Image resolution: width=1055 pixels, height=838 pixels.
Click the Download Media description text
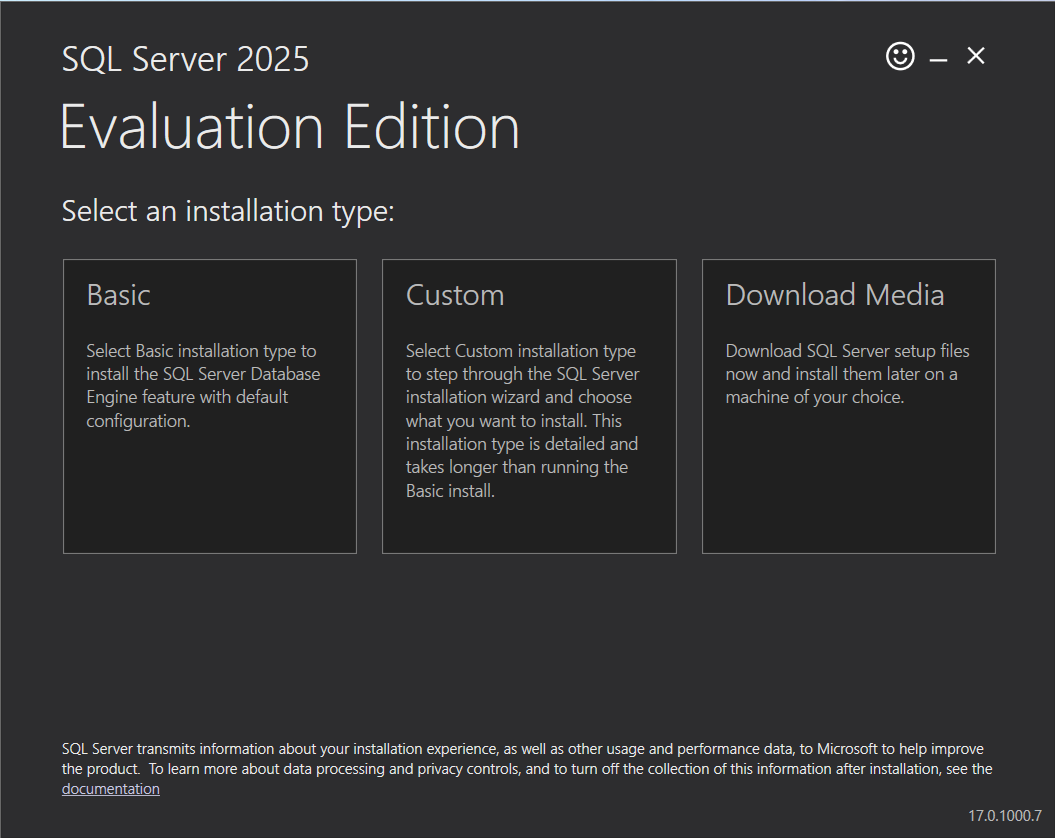[x=847, y=373]
